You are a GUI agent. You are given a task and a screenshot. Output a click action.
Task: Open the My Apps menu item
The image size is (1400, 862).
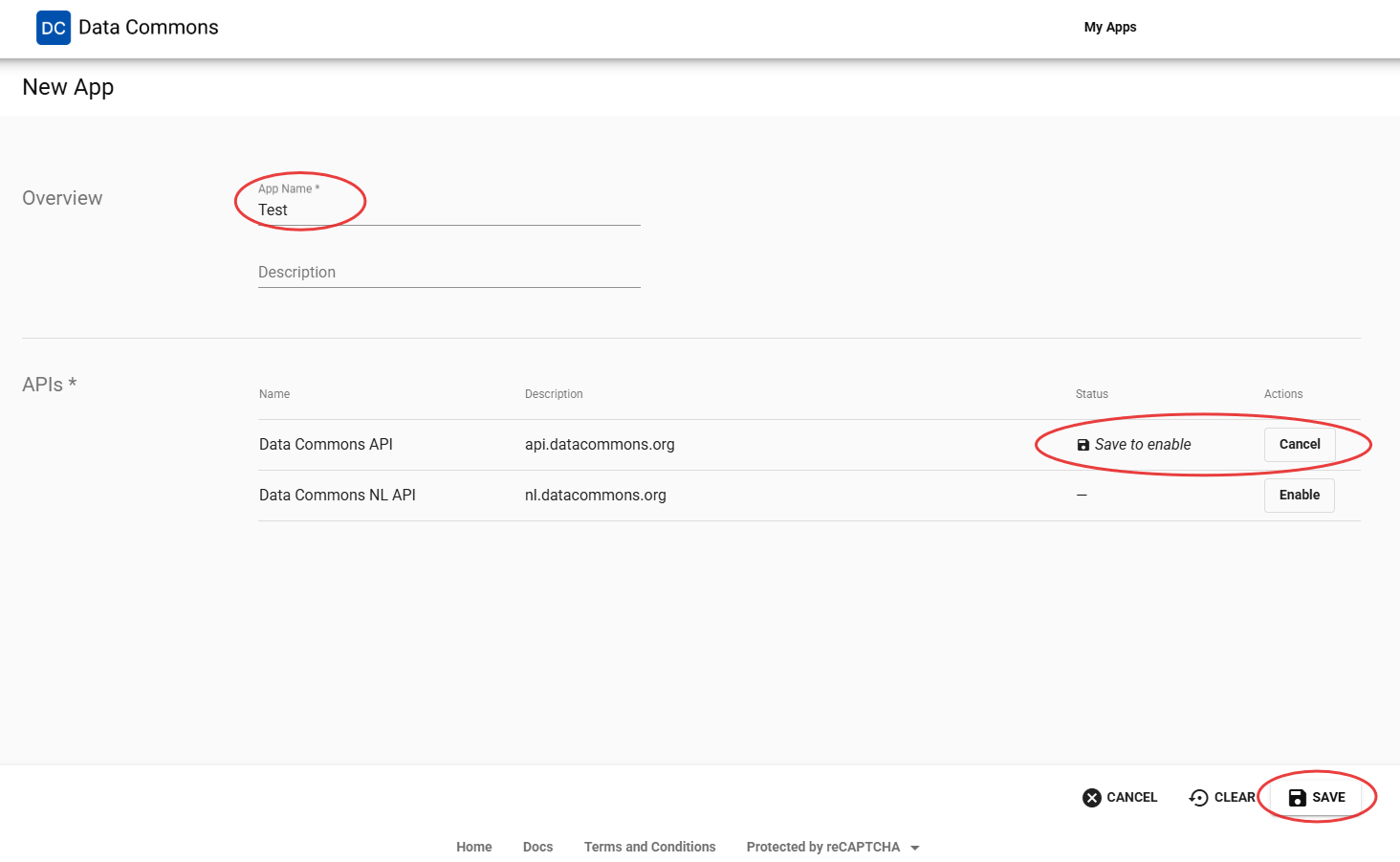point(1110,28)
